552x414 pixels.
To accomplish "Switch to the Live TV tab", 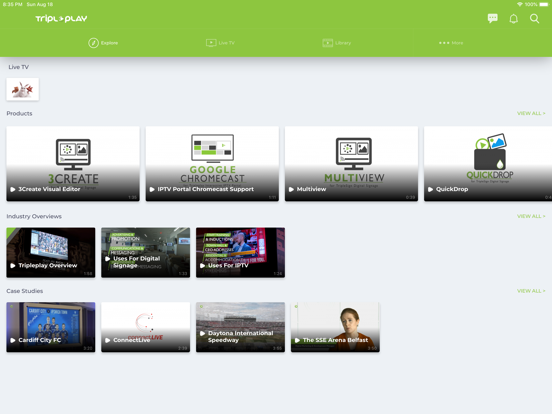I will point(220,43).
